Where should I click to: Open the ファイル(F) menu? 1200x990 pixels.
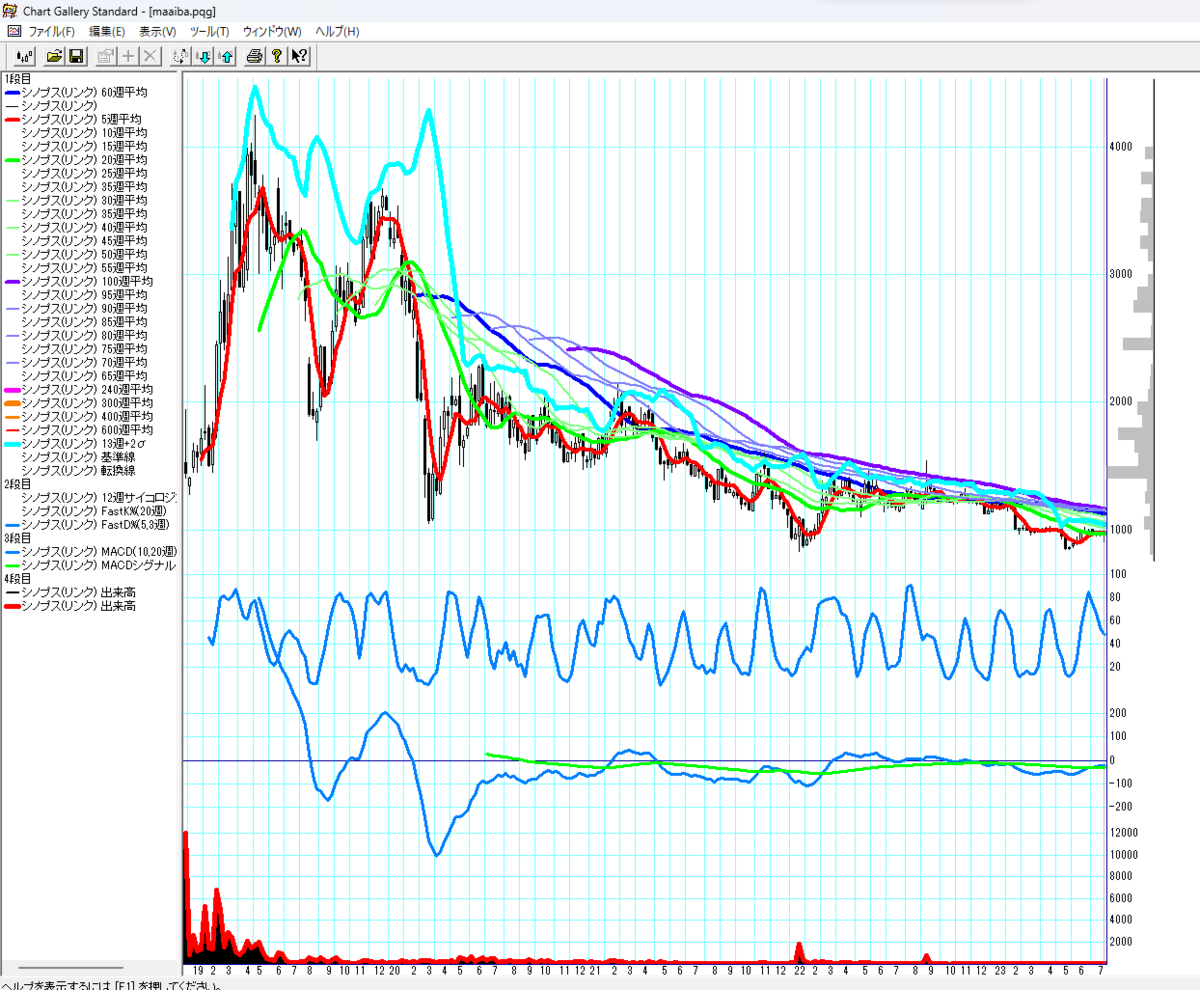coord(52,31)
